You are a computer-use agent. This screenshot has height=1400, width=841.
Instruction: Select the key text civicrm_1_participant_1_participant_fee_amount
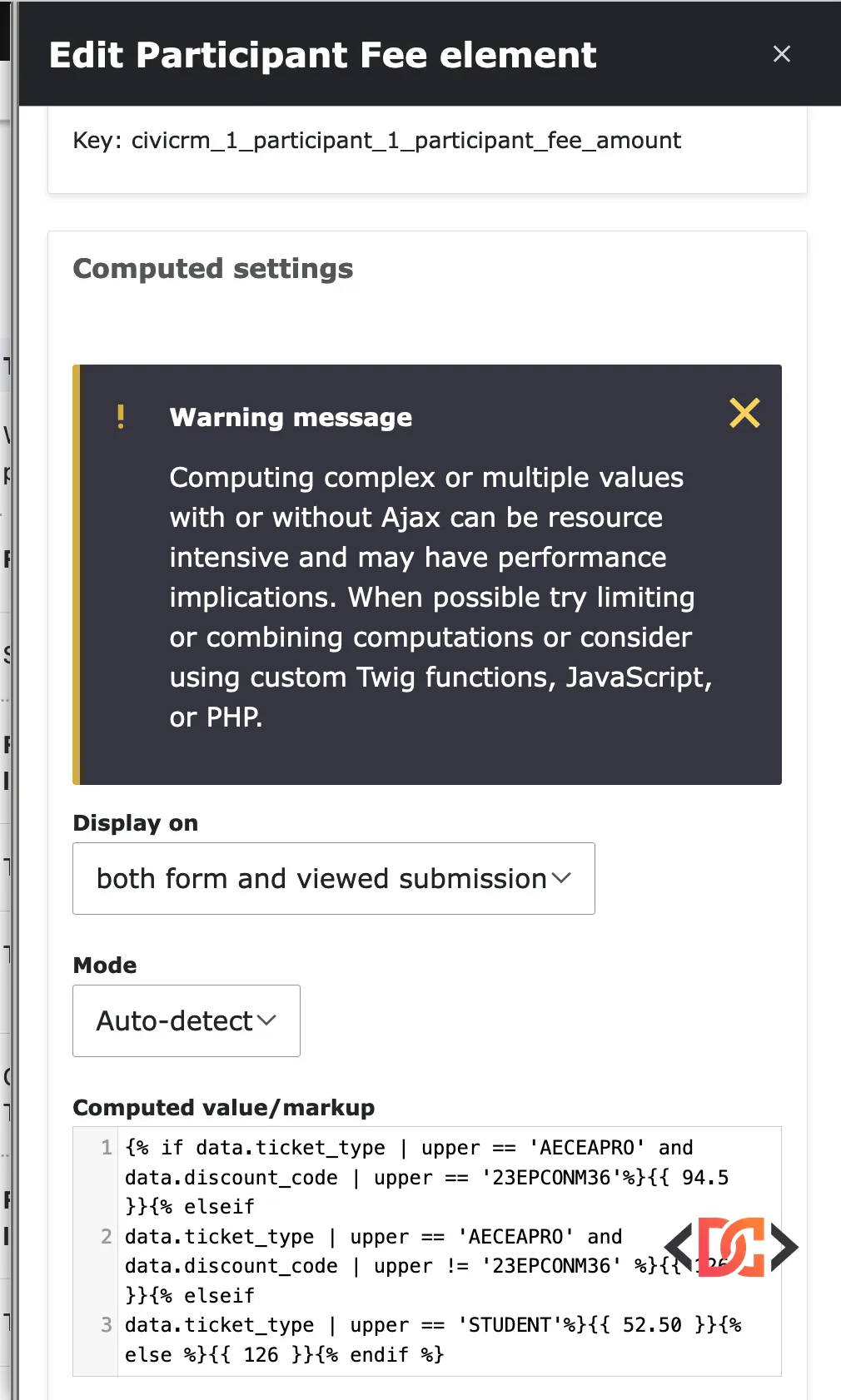pyautogui.click(x=406, y=140)
